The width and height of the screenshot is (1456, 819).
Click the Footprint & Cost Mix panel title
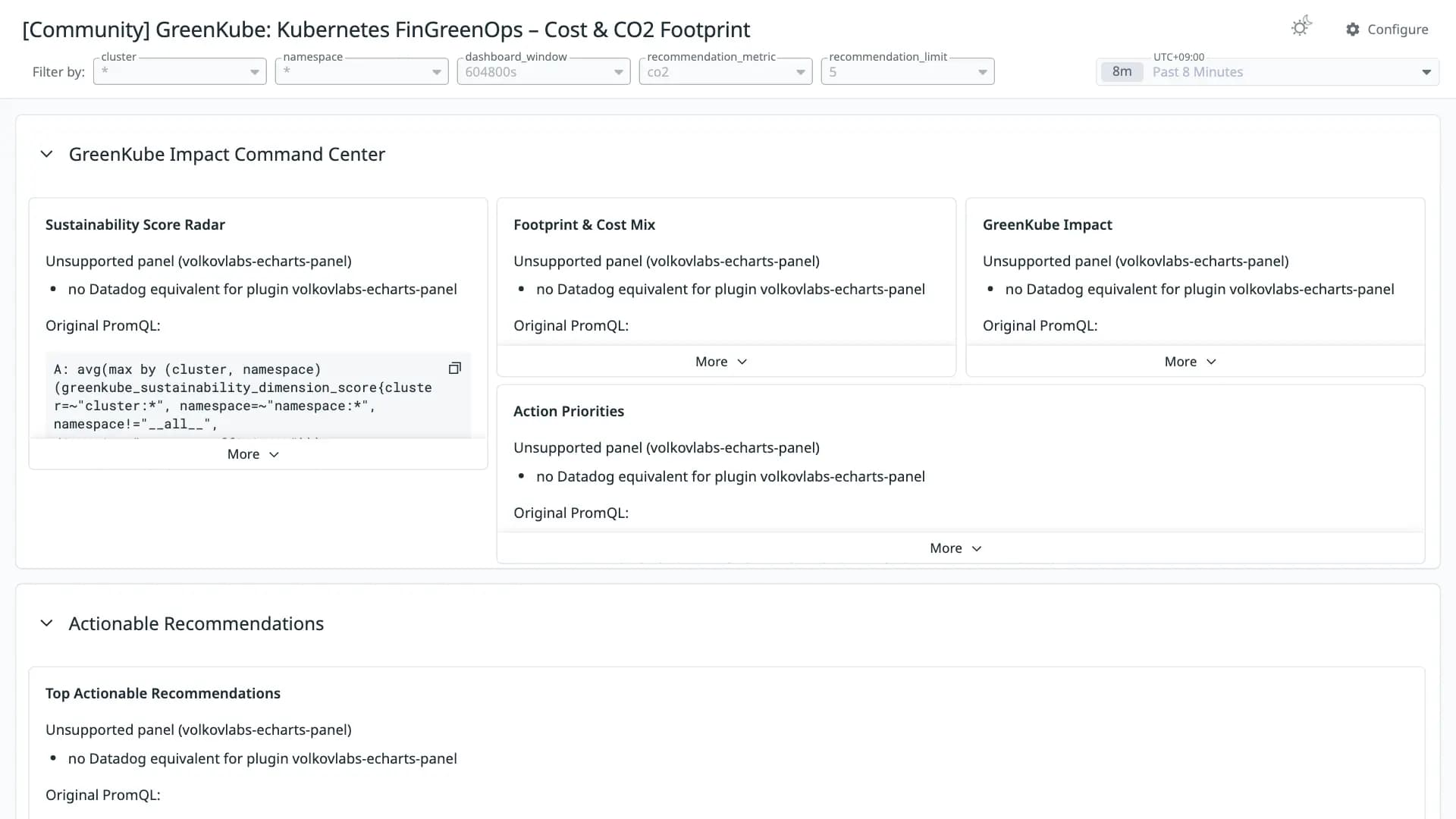click(x=584, y=224)
